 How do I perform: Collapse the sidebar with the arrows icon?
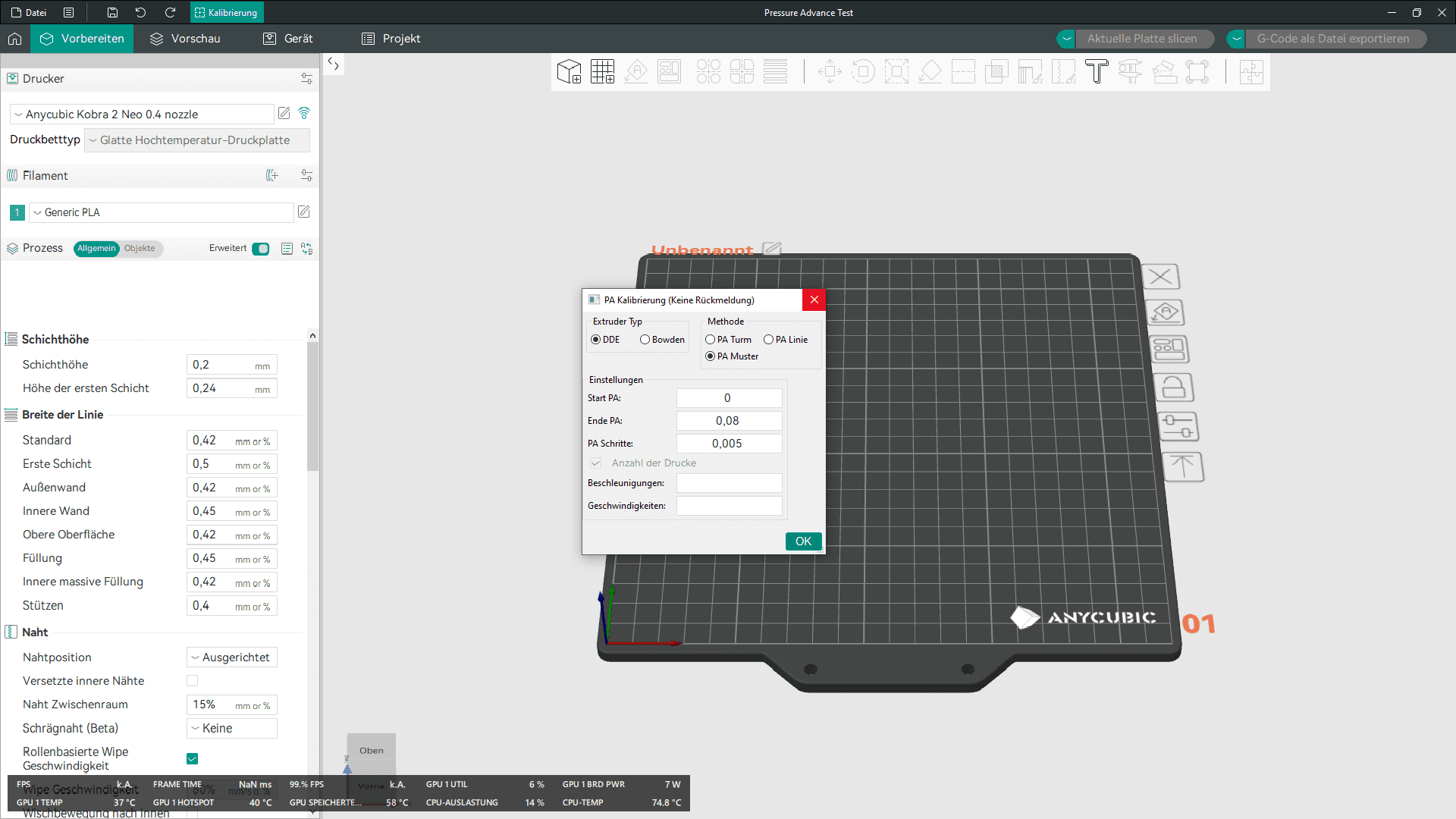333,64
